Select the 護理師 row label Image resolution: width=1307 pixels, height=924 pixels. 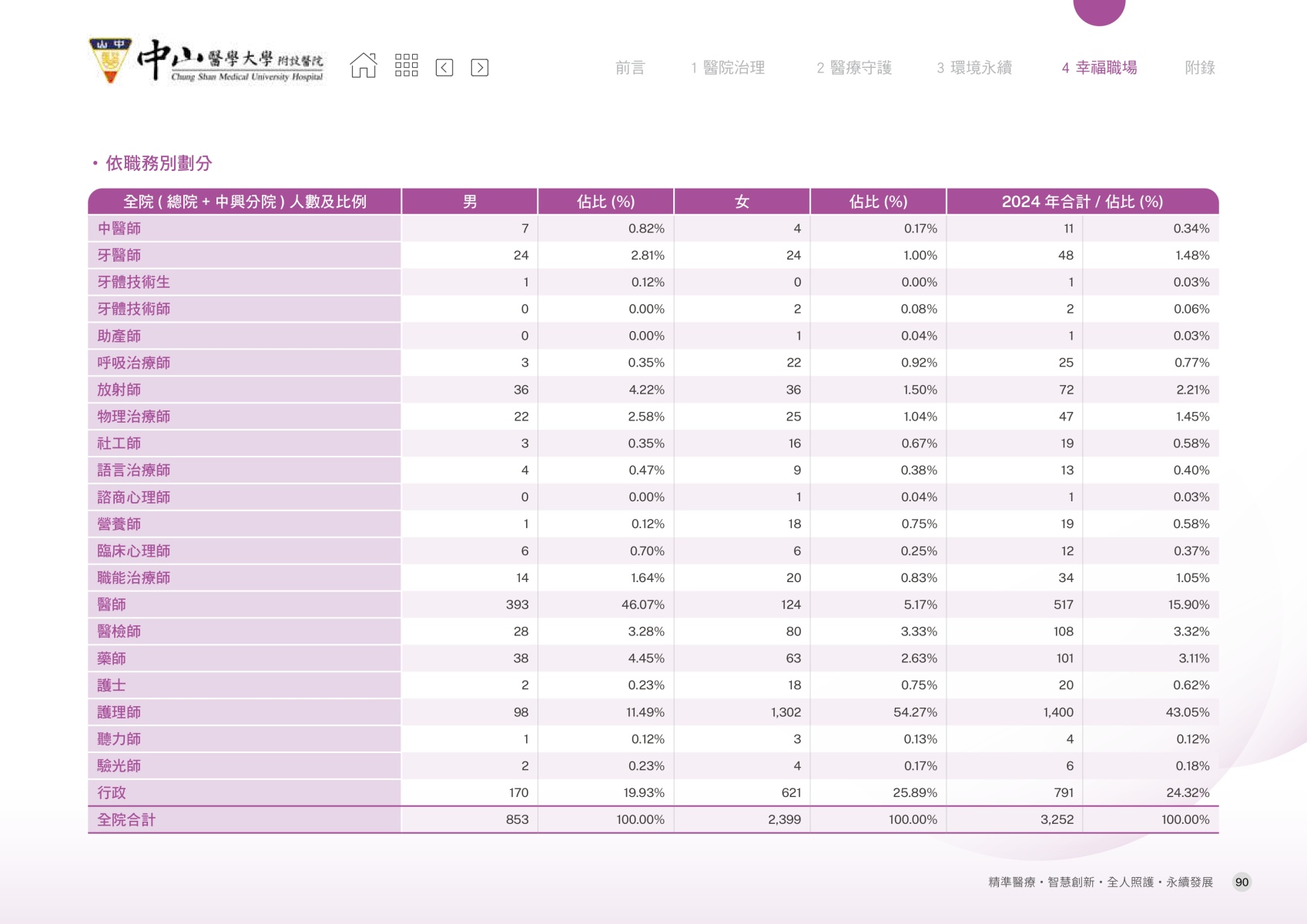pos(119,712)
